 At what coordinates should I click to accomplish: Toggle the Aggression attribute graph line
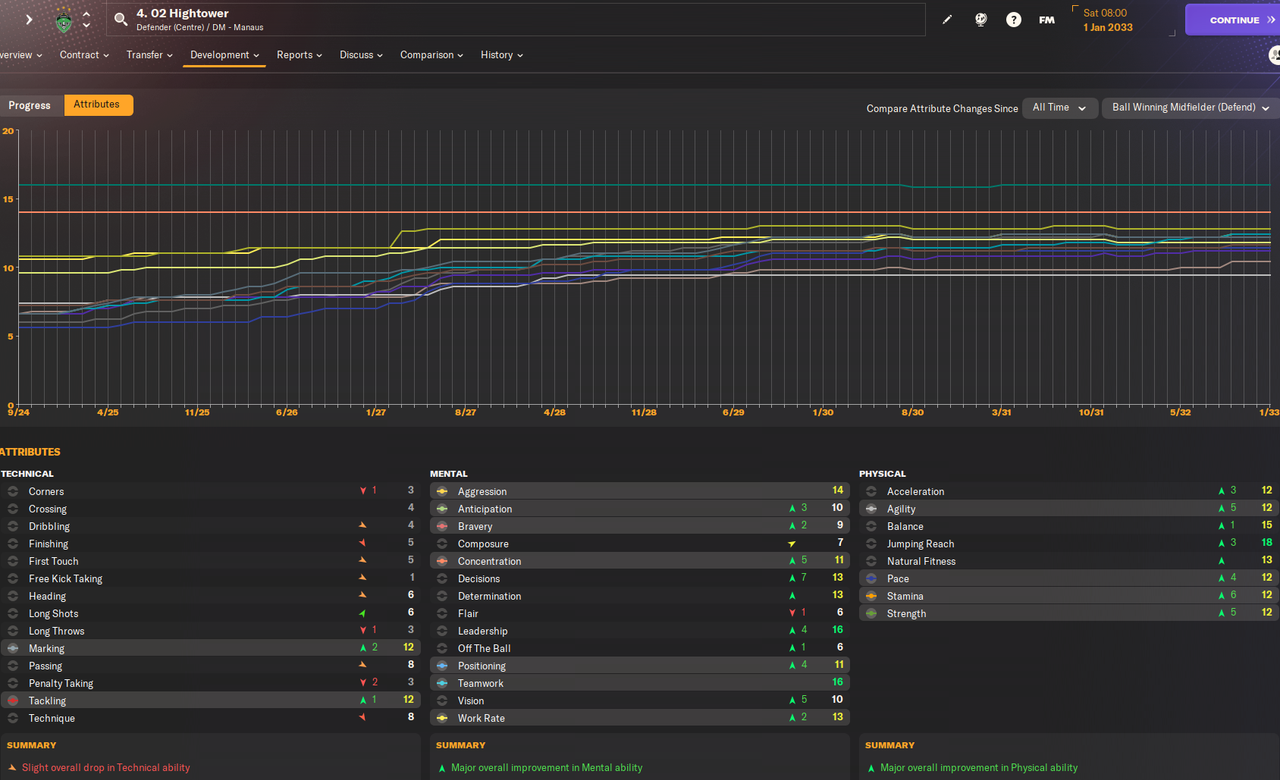tap(442, 492)
